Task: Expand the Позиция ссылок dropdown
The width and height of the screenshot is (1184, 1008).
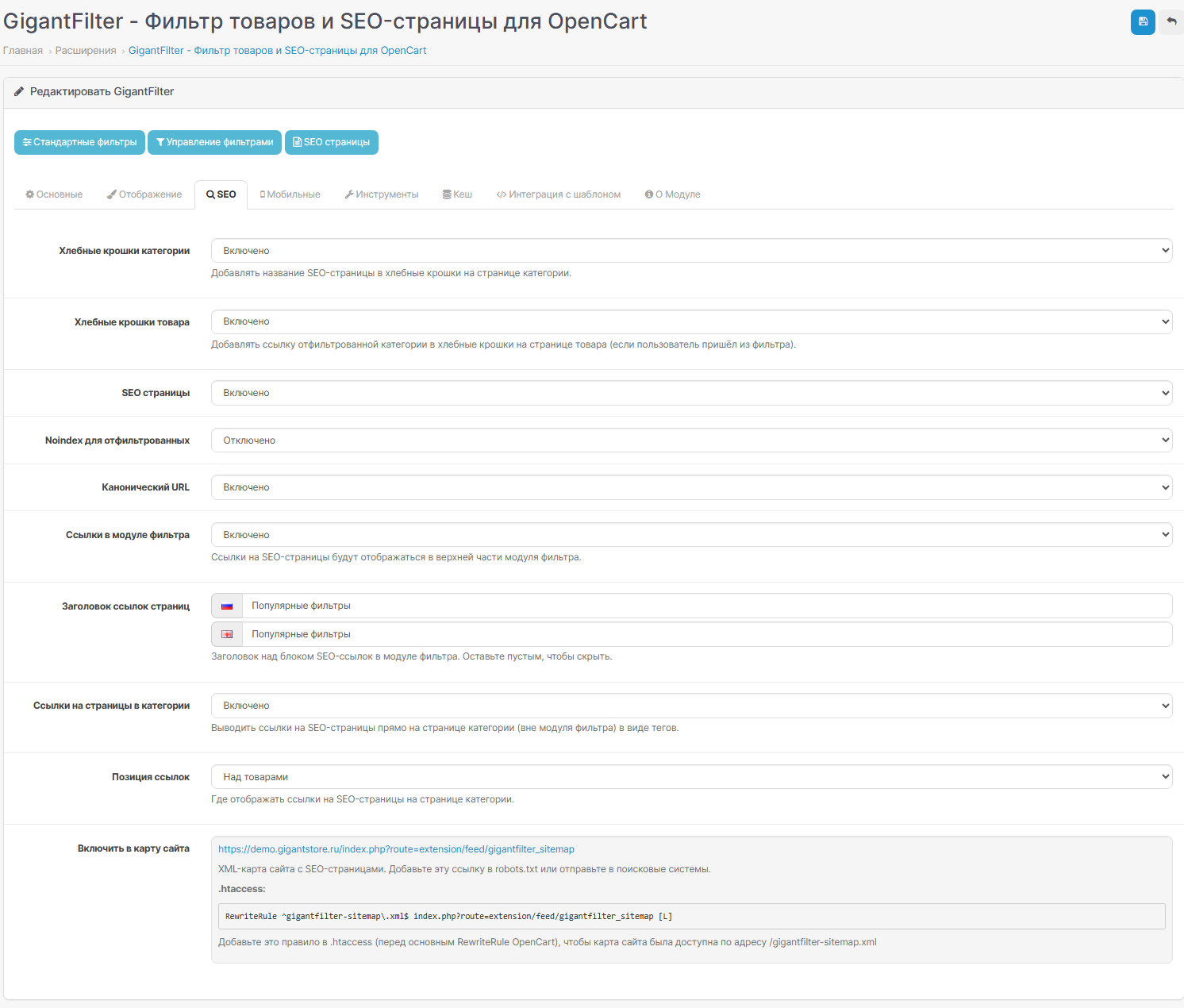Action: pyautogui.click(x=691, y=777)
